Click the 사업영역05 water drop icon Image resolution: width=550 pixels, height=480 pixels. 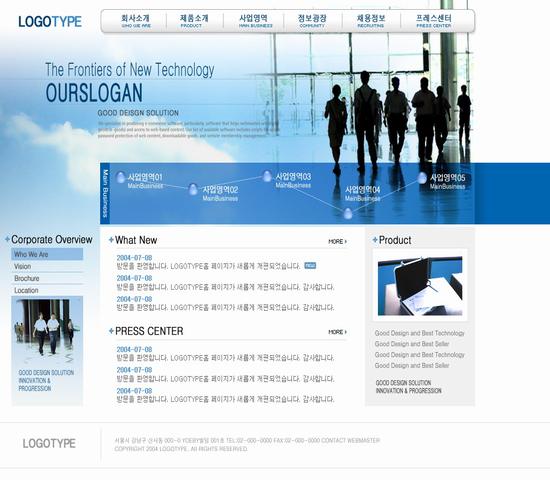[422, 178]
